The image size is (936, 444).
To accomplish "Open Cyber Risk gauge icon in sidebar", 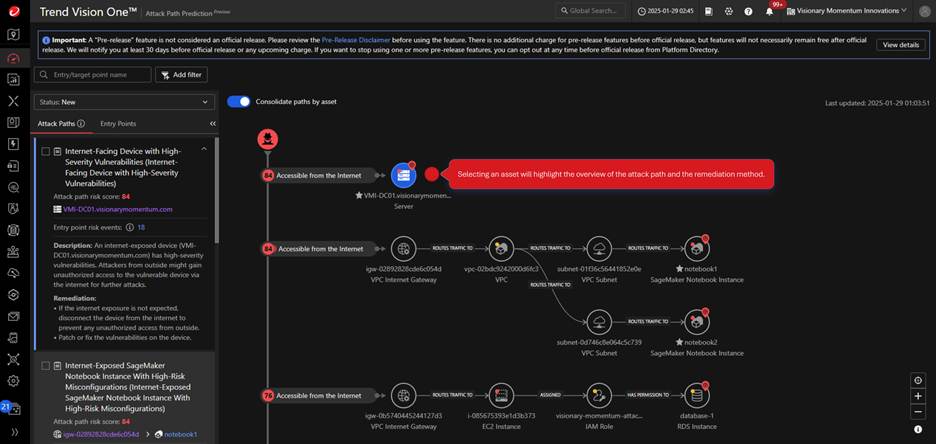I will pyautogui.click(x=14, y=57).
